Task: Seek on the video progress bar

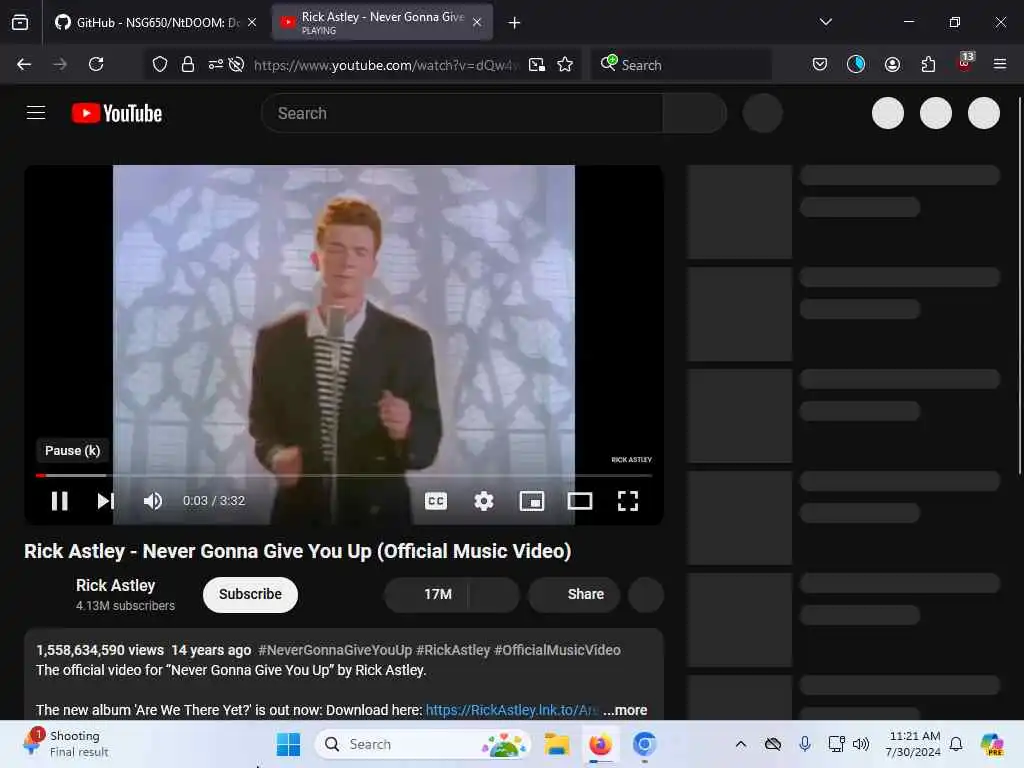Action: pyautogui.click(x=344, y=475)
